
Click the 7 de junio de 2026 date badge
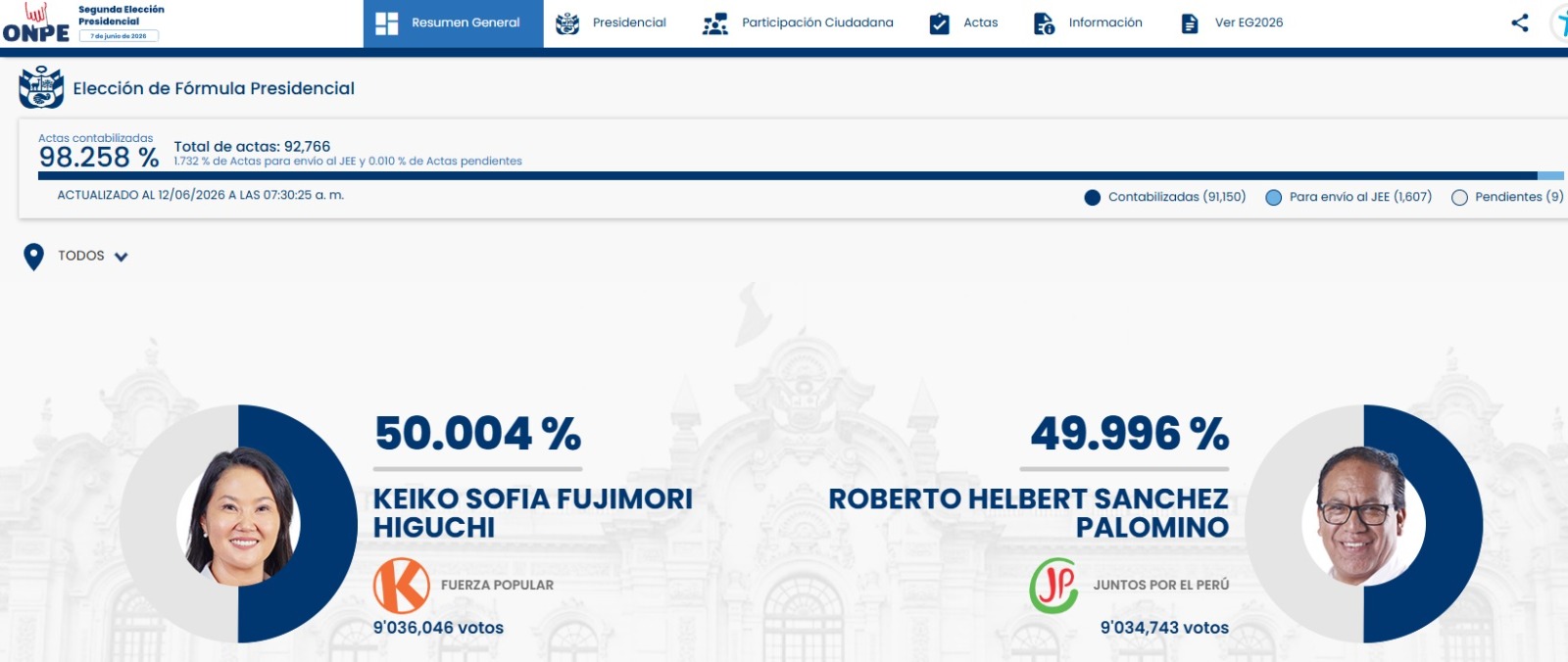pyautogui.click(x=119, y=36)
